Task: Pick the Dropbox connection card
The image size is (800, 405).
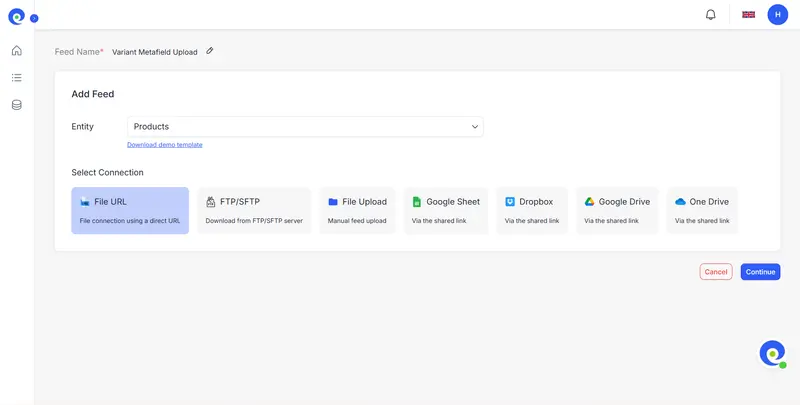Action: pyautogui.click(x=531, y=210)
